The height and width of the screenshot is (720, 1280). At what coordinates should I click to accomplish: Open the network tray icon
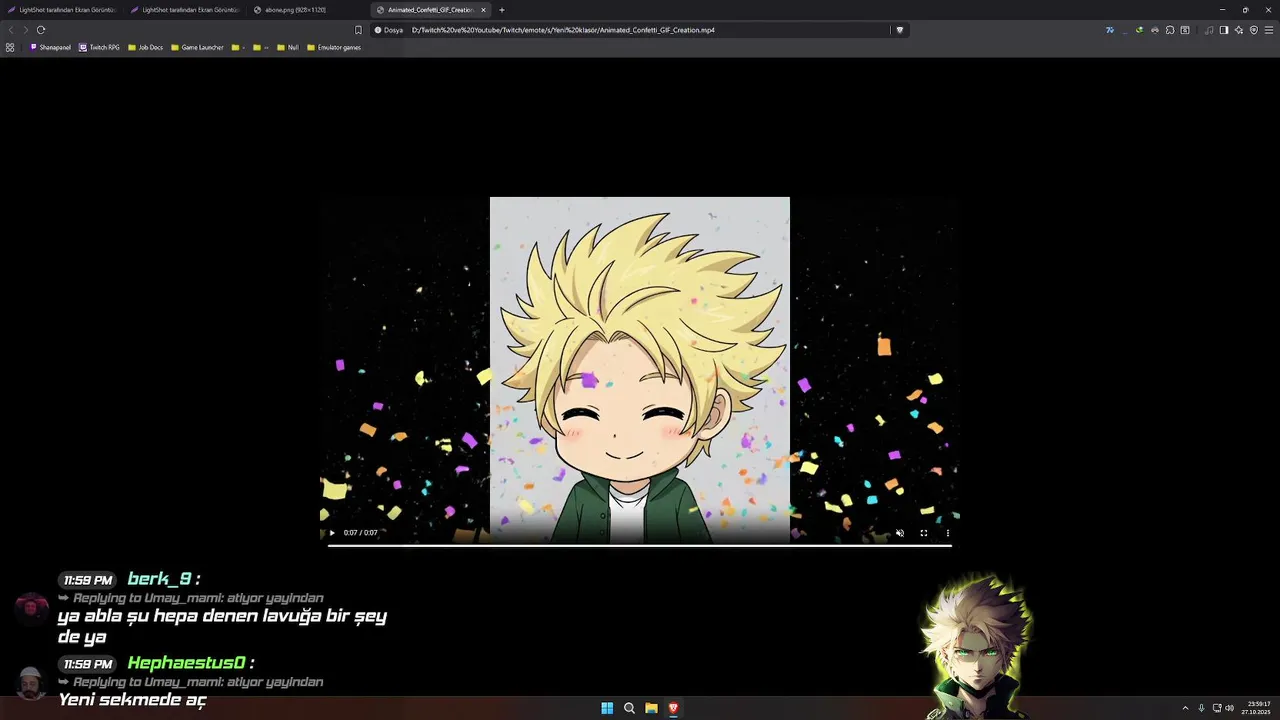pos(1216,708)
